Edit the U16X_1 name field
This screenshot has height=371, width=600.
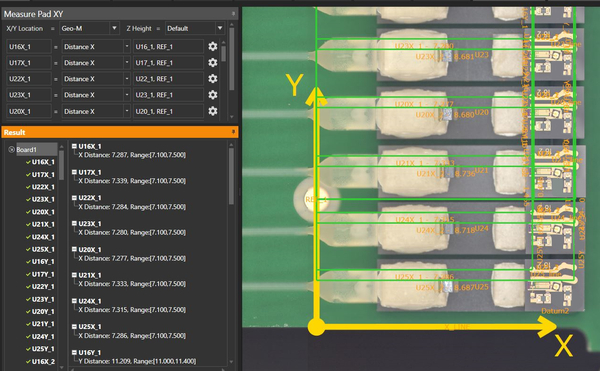(x=29, y=47)
